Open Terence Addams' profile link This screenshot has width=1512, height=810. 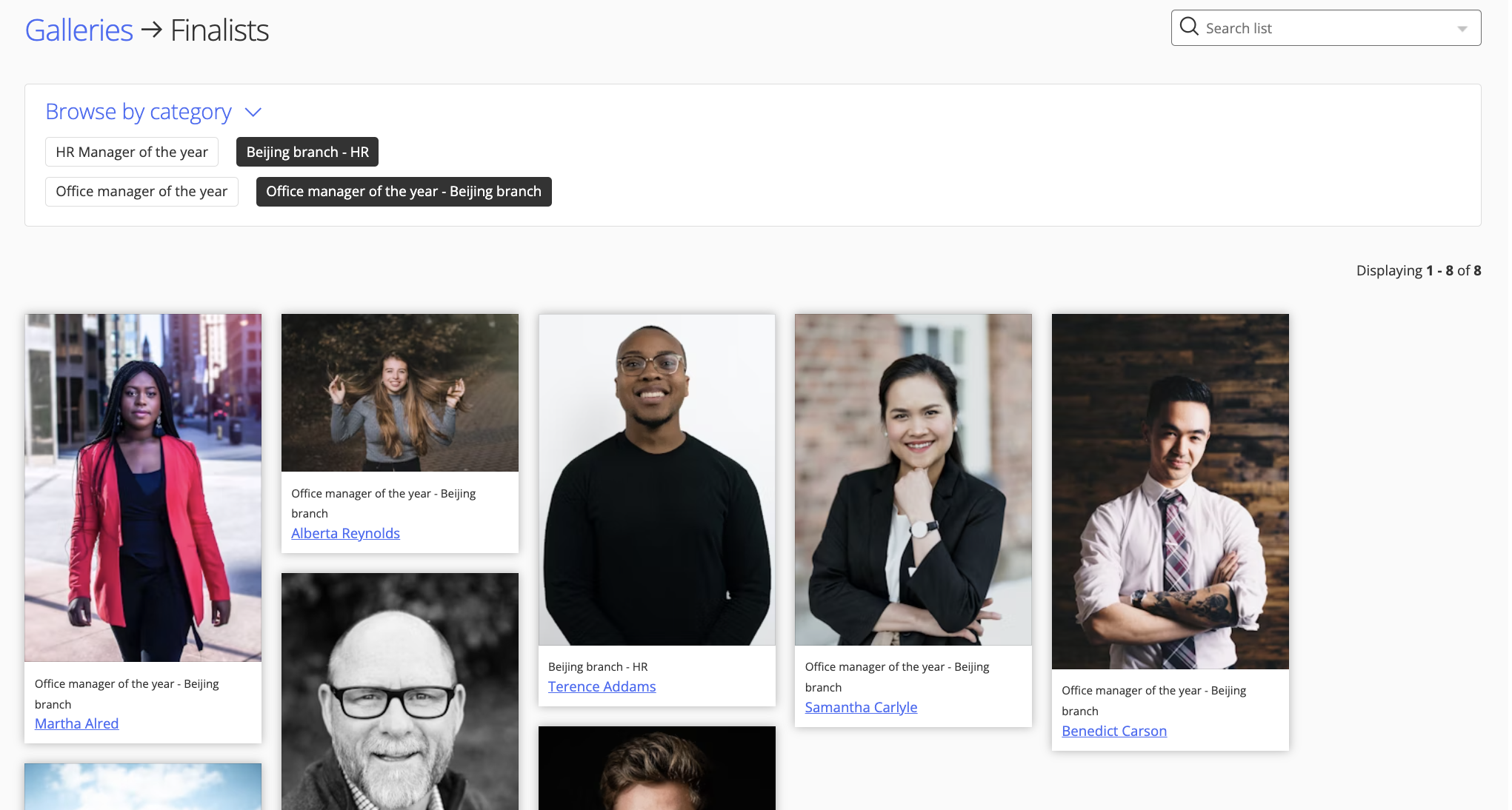pyautogui.click(x=602, y=686)
